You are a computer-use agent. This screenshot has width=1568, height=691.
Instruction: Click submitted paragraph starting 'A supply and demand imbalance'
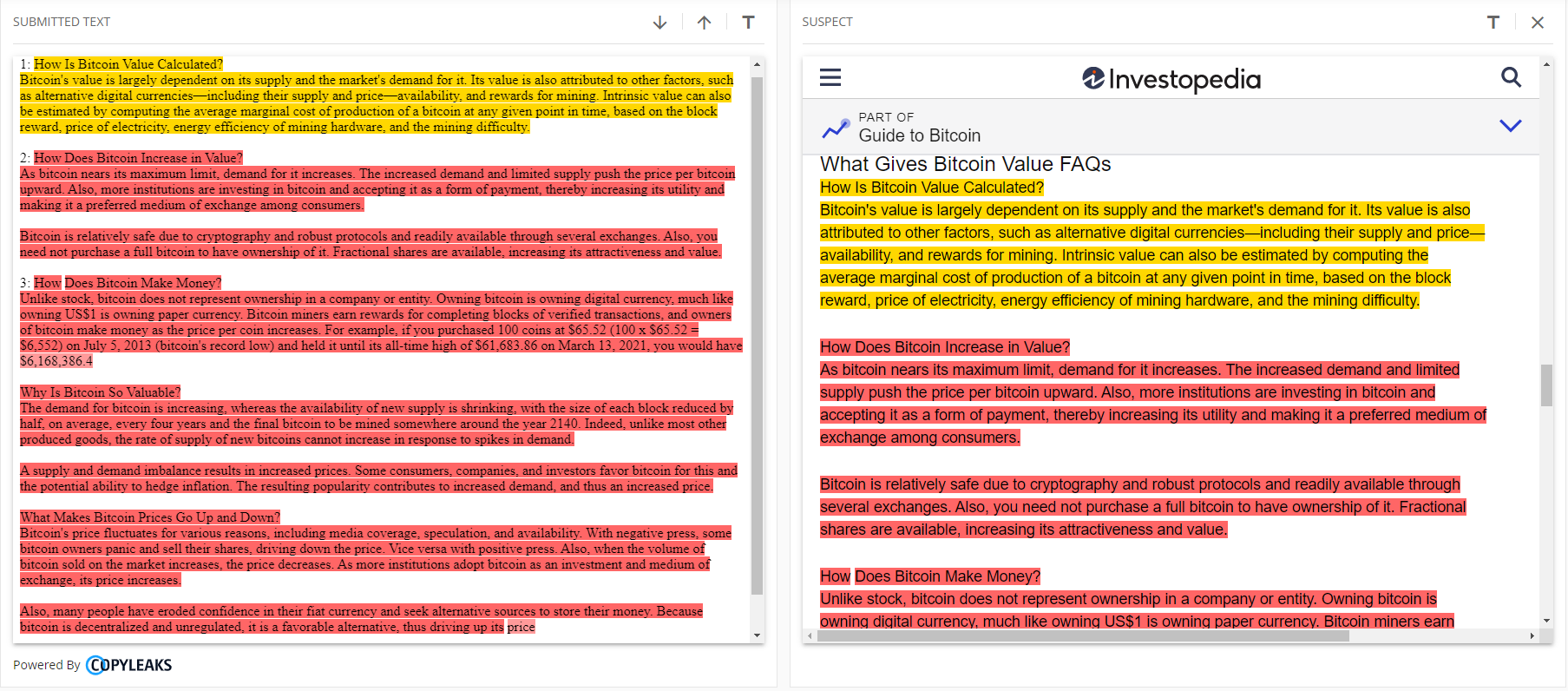pyautogui.click(x=378, y=478)
